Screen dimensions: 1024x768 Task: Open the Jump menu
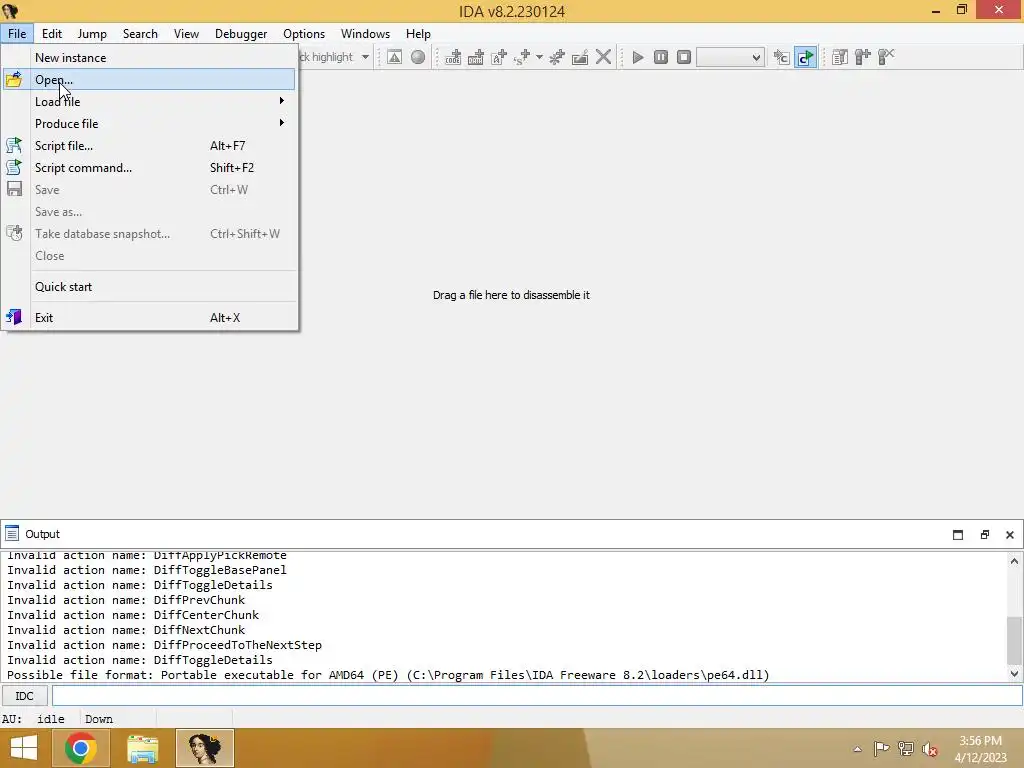tap(92, 34)
